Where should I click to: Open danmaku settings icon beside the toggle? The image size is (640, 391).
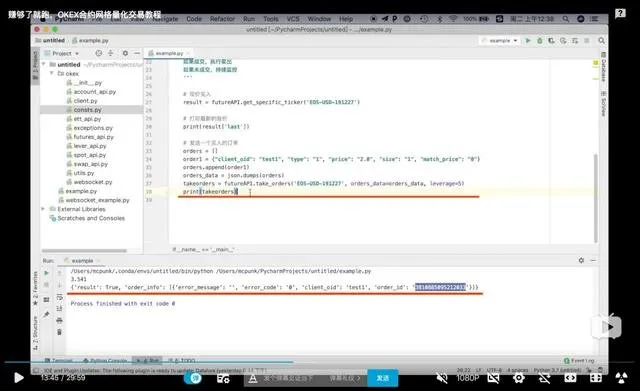[223, 378]
